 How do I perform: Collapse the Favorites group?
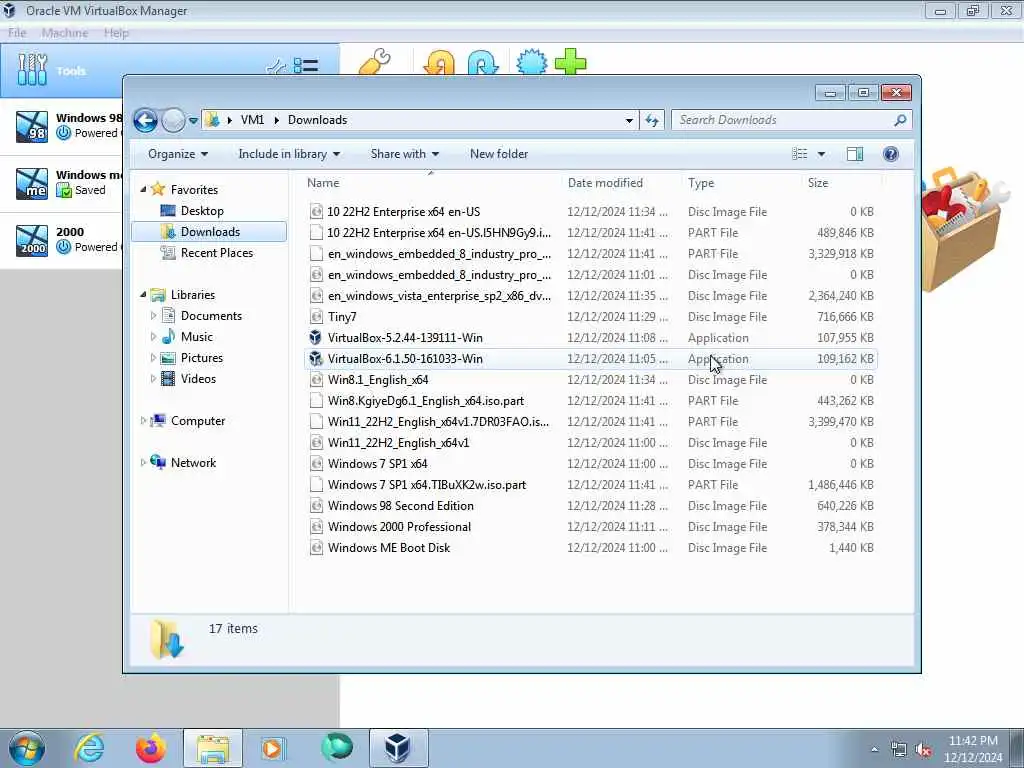[143, 189]
